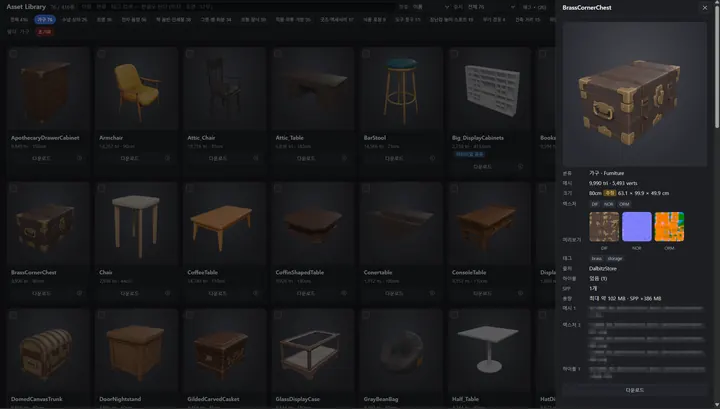Open the BarStool thumbnail
This screenshot has height=409, width=720.
coord(401,89)
